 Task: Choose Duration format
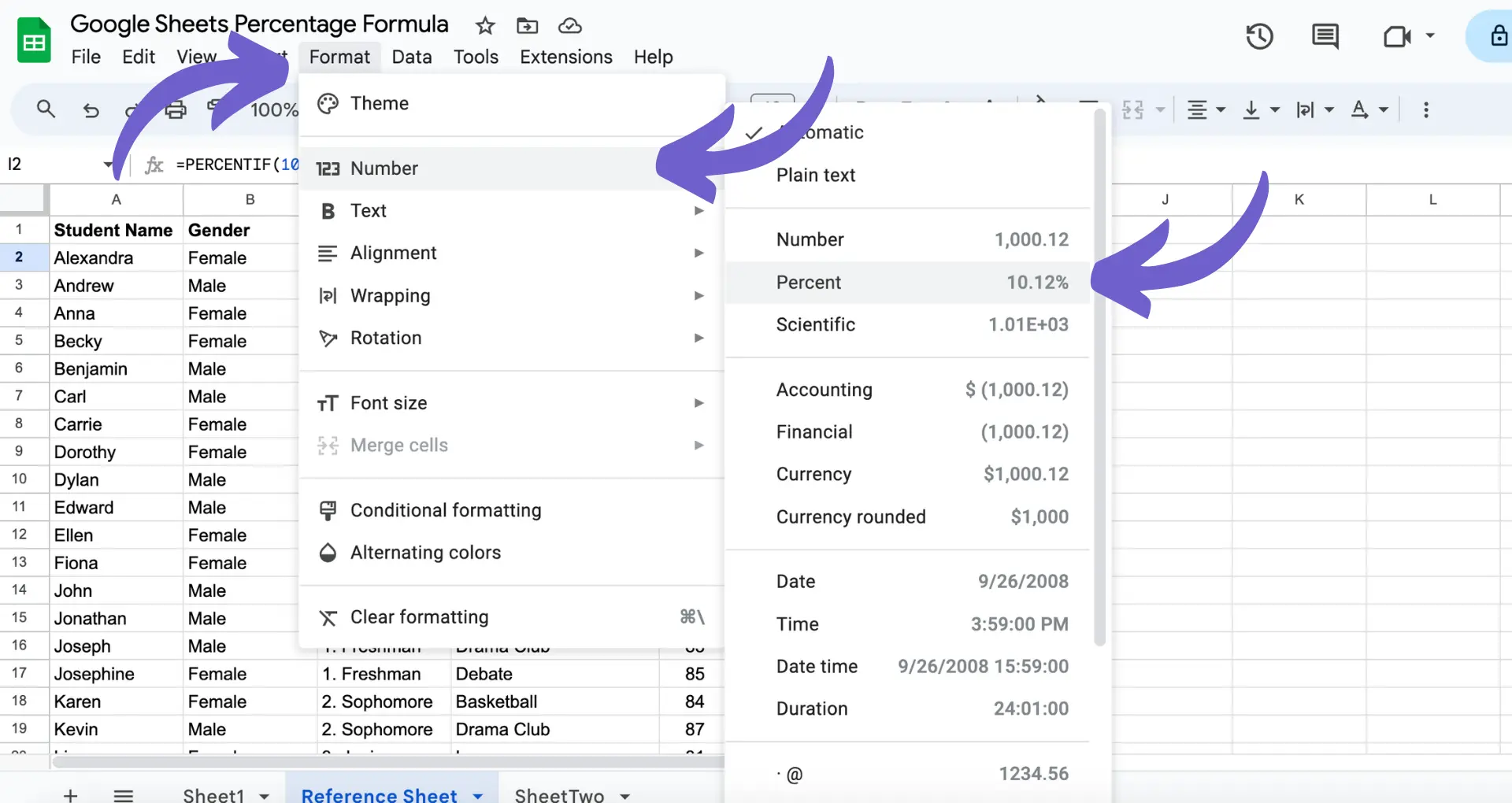click(x=907, y=709)
